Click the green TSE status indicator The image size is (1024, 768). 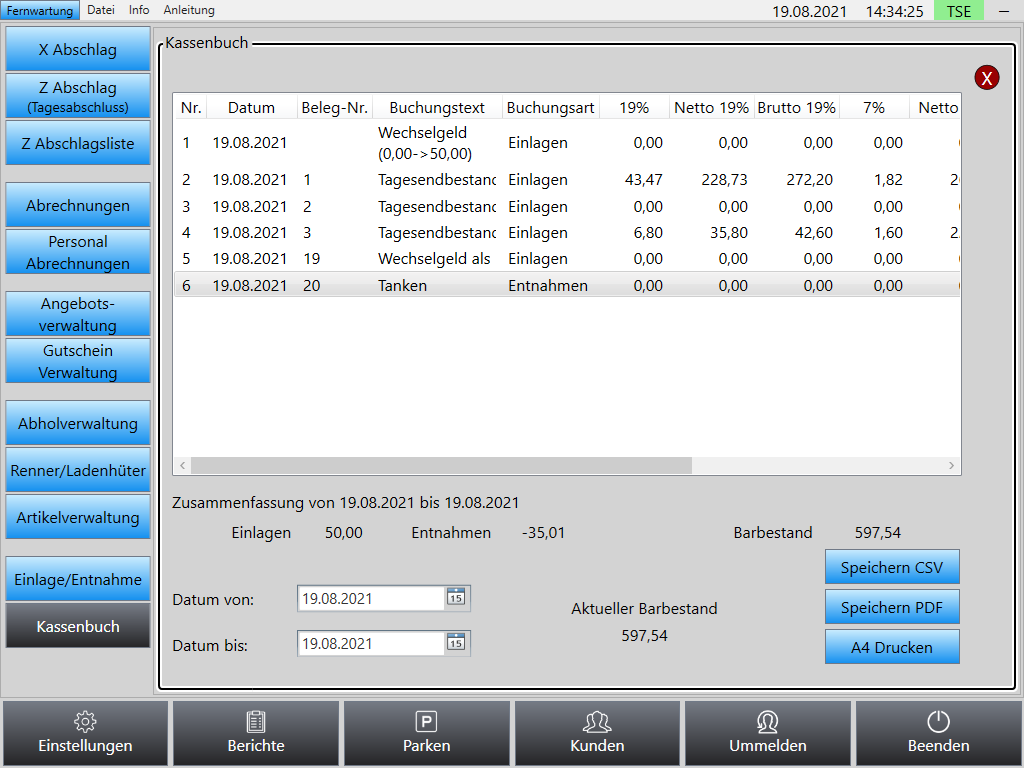[959, 10]
